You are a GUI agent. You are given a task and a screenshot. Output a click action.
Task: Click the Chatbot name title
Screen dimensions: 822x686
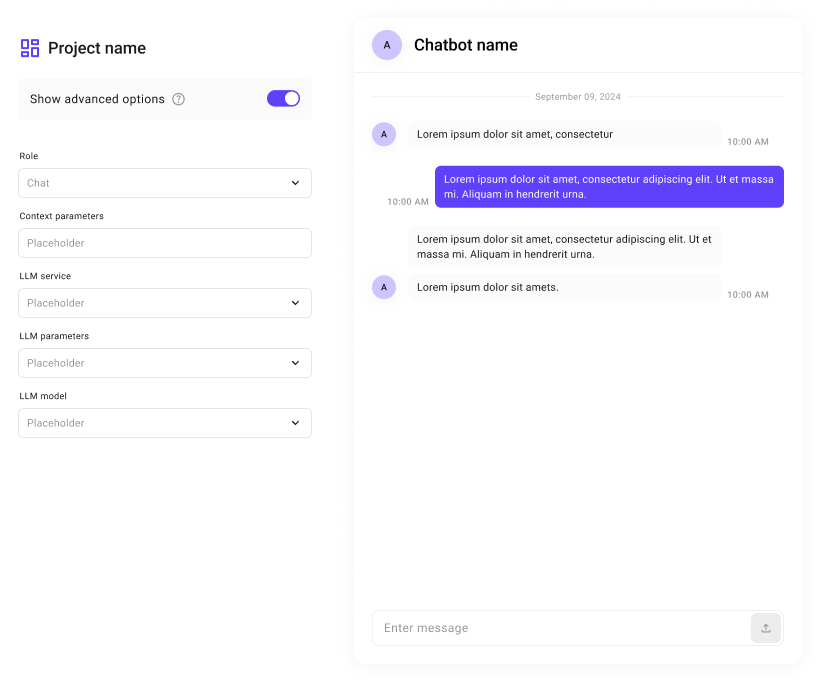(465, 45)
